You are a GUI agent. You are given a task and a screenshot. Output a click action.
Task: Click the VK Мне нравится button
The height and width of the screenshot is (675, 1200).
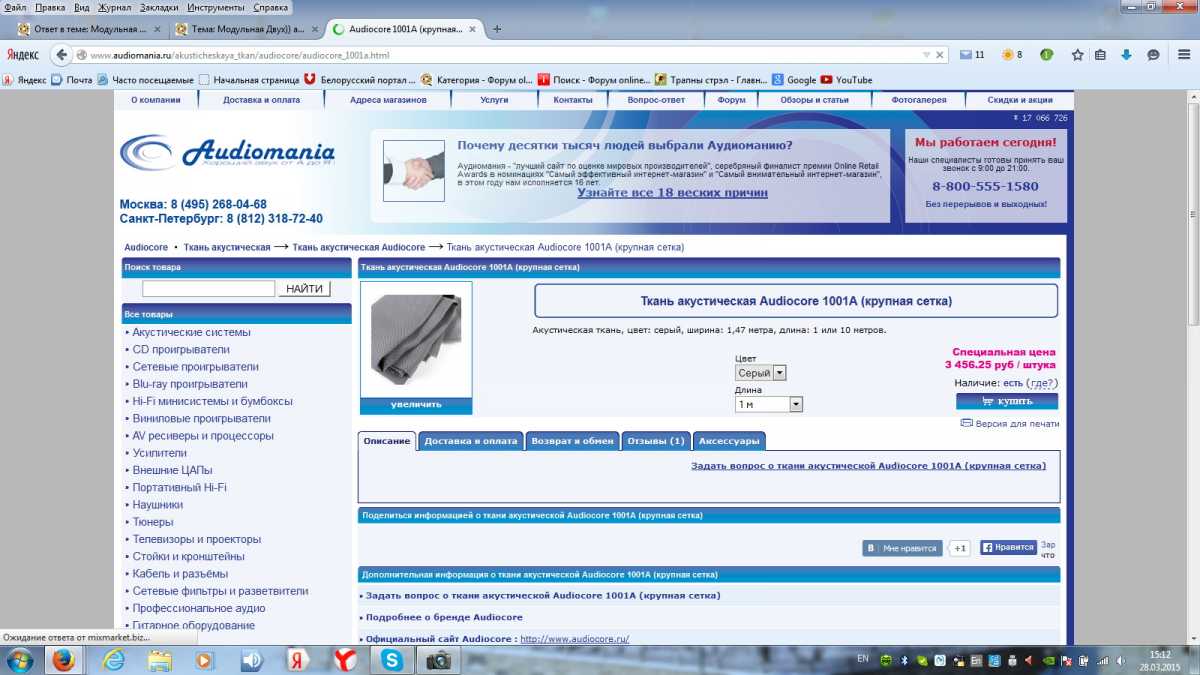[x=902, y=548]
